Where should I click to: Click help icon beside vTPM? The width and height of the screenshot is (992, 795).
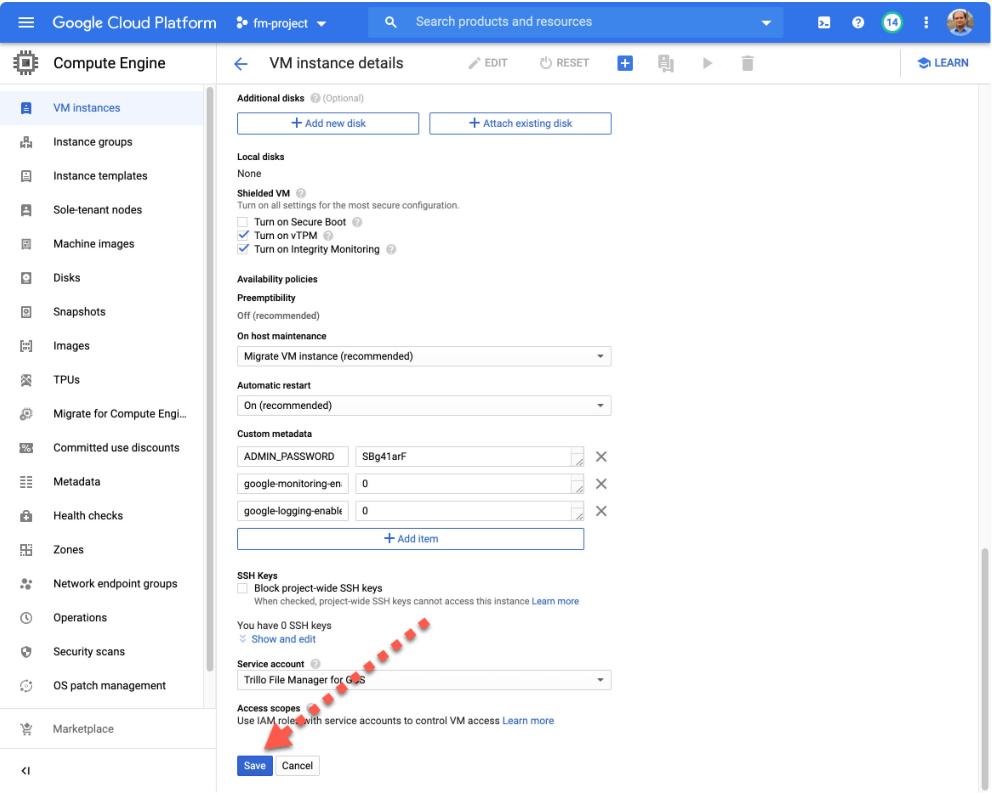coord(328,236)
